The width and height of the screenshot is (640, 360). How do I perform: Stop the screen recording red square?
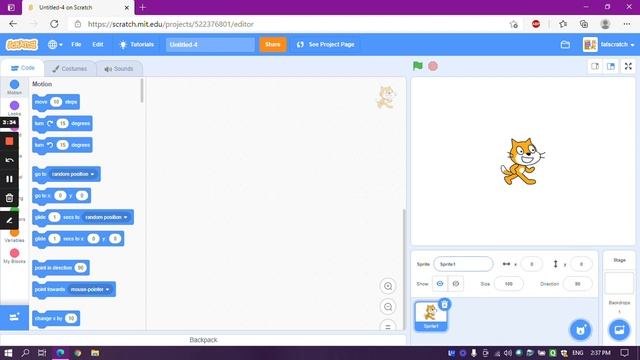9,141
